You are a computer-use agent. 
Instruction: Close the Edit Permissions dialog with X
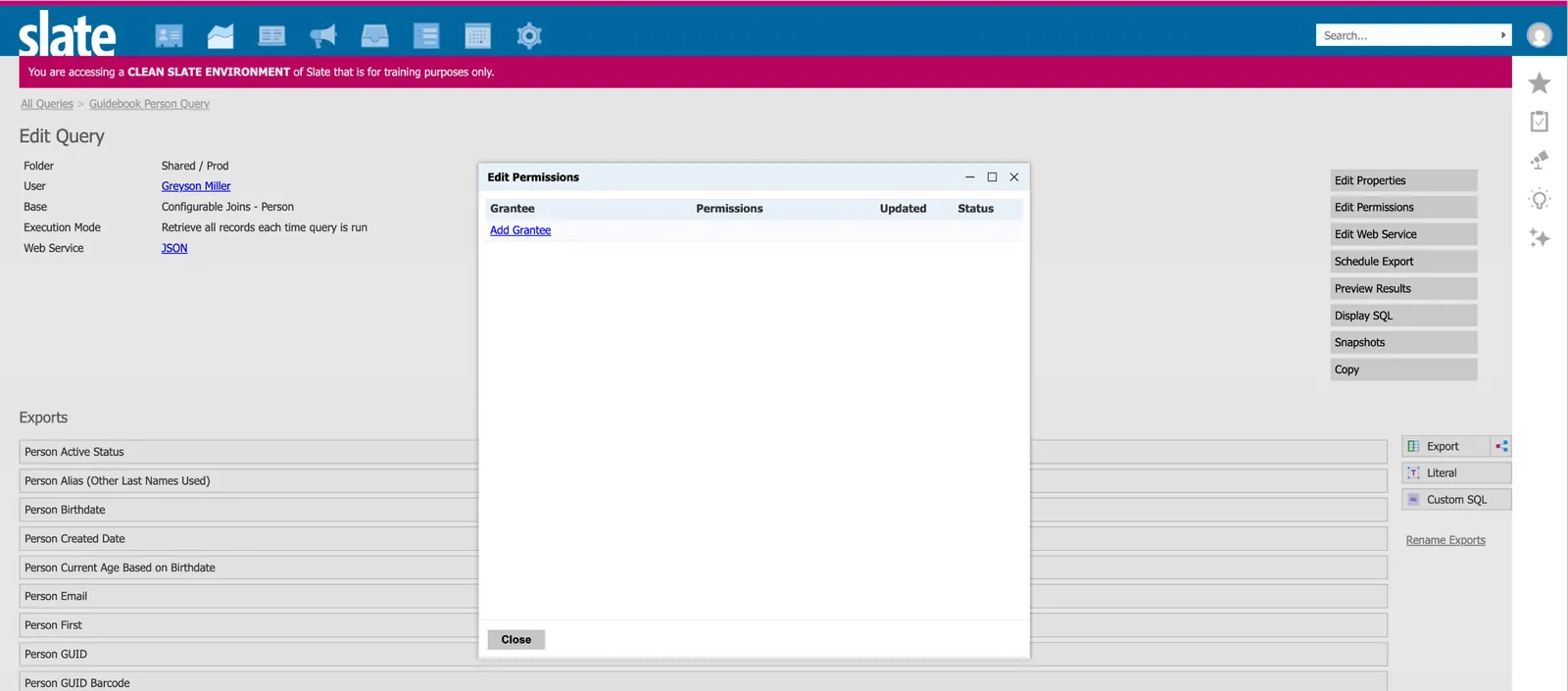click(1014, 177)
